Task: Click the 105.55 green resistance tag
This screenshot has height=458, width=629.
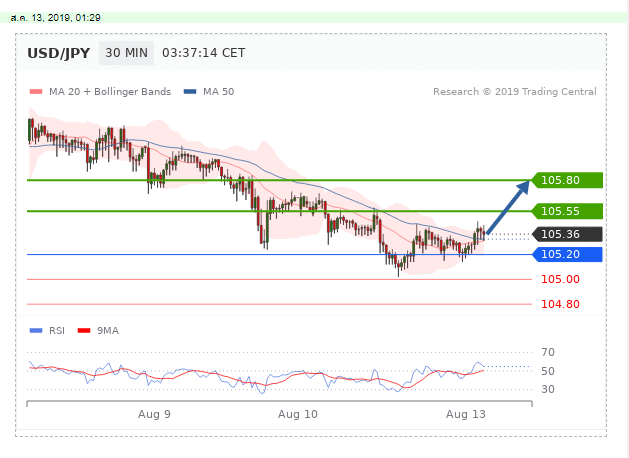Action: [x=567, y=211]
